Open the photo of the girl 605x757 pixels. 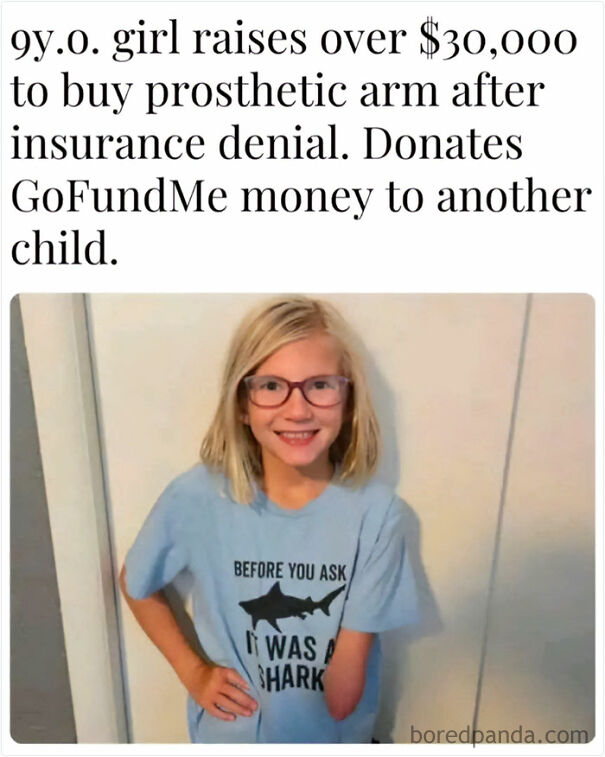pyautogui.click(x=303, y=518)
